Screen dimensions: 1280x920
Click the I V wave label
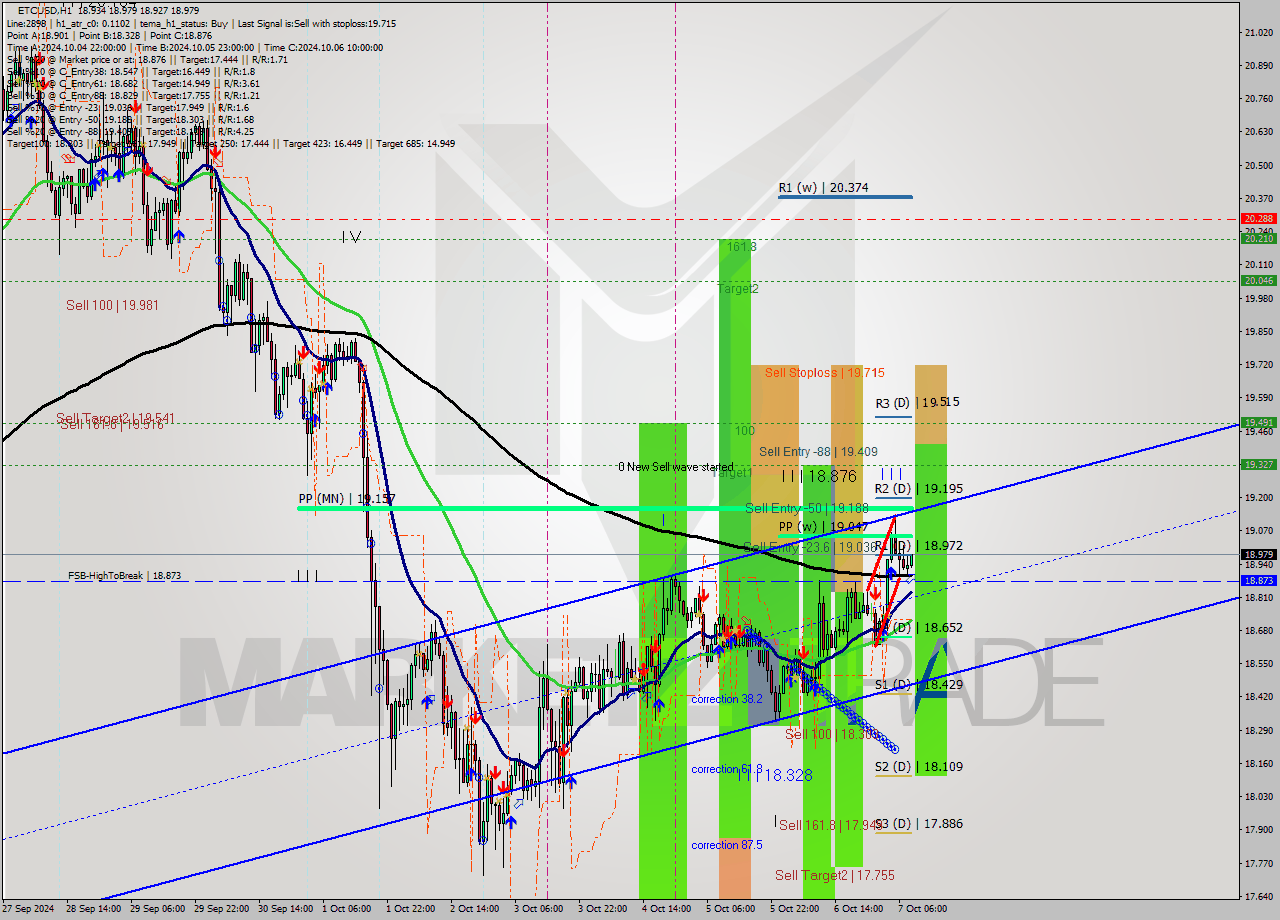tap(350, 237)
